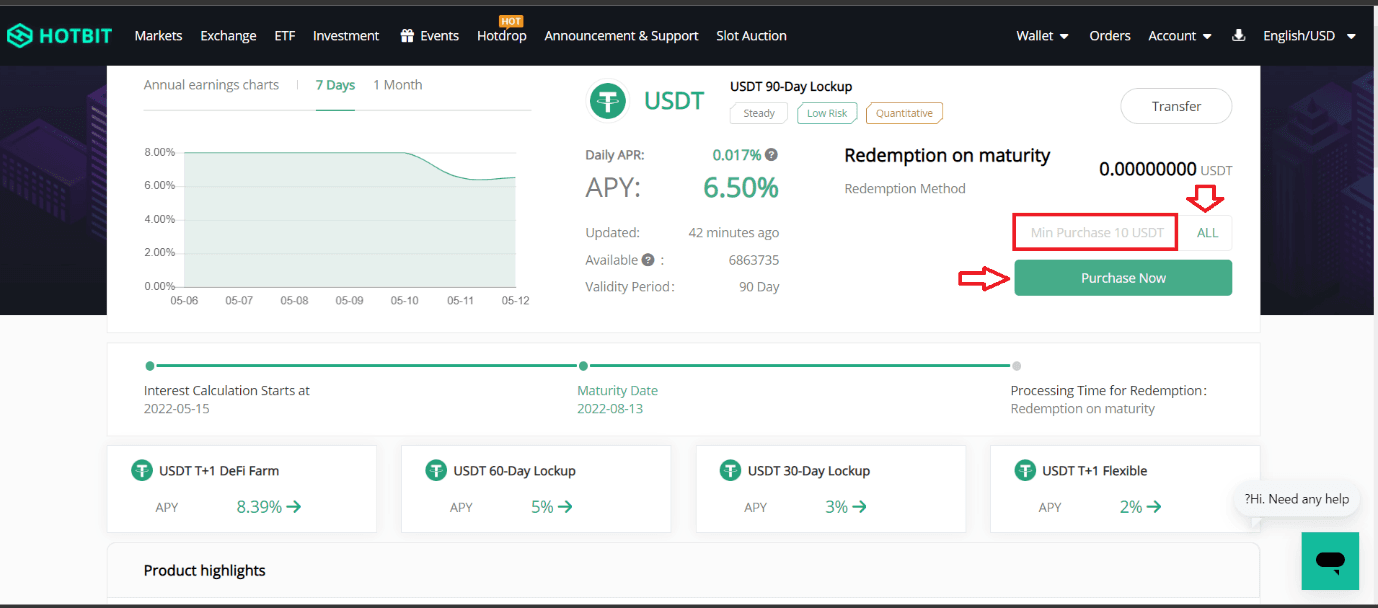
Task: Open the Hotdrop page
Action: pyautogui.click(x=502, y=36)
